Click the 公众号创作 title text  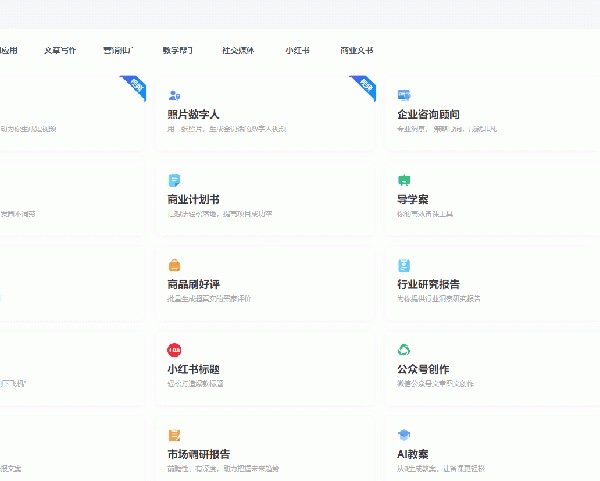pyautogui.click(x=424, y=369)
